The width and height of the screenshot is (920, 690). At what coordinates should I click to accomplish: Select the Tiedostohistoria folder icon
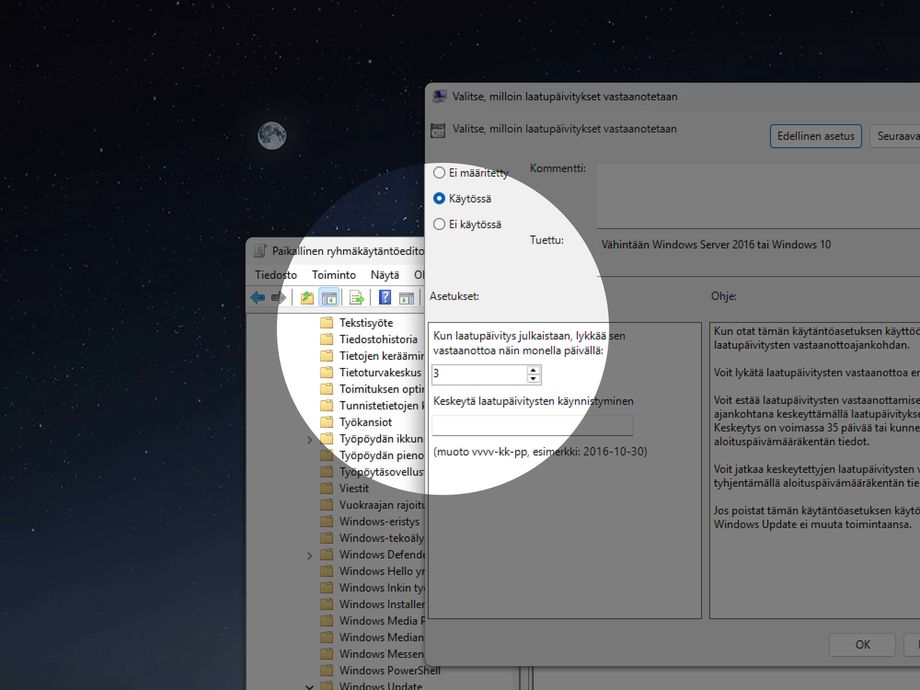click(x=326, y=340)
